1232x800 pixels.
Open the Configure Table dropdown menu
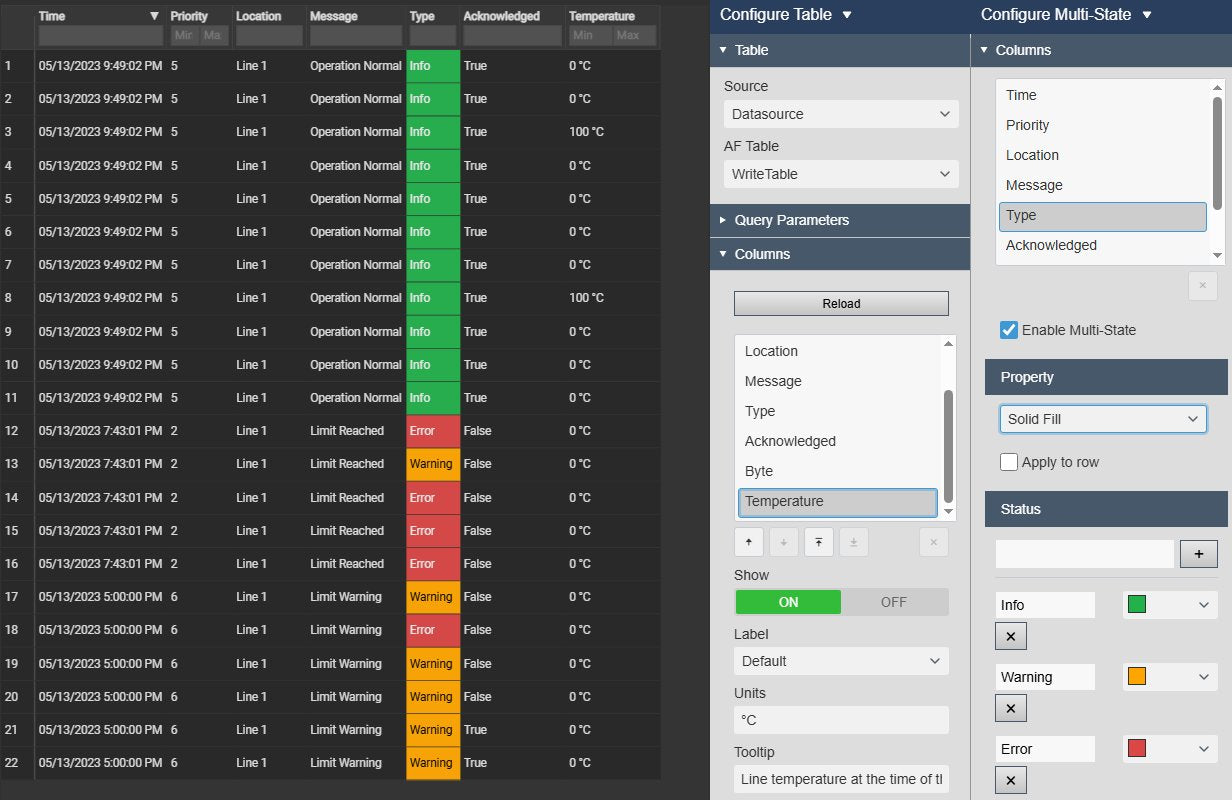click(x=847, y=15)
